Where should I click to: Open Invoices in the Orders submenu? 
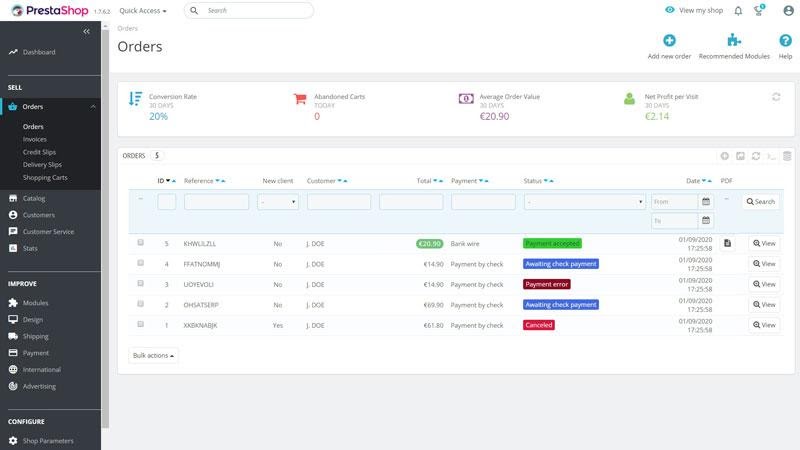(x=34, y=139)
